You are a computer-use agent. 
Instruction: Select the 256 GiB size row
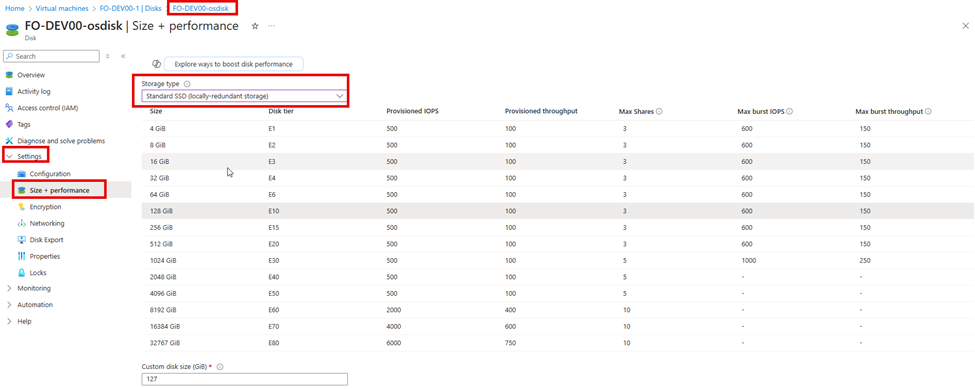click(x=558, y=227)
